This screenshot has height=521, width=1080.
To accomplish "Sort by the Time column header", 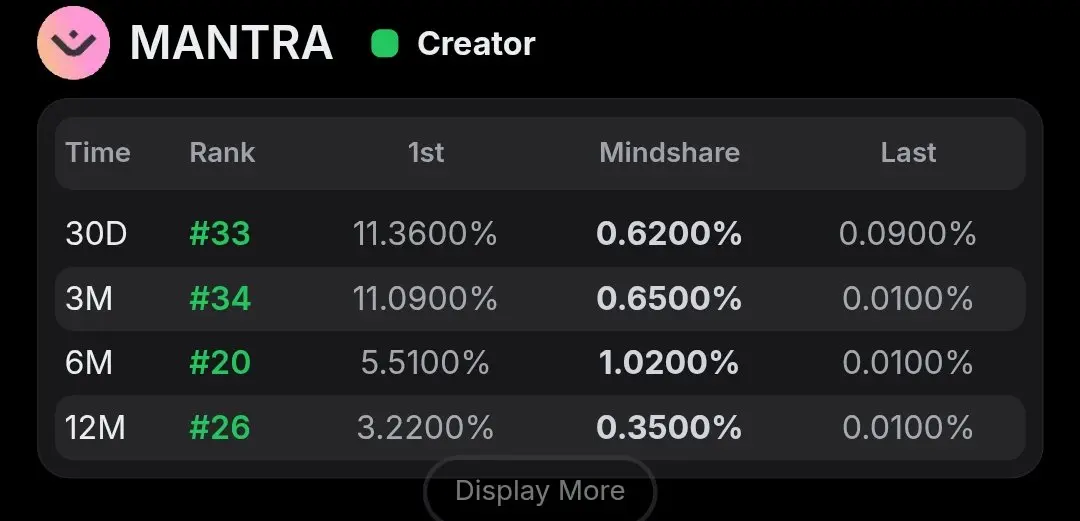I will pyautogui.click(x=98, y=153).
